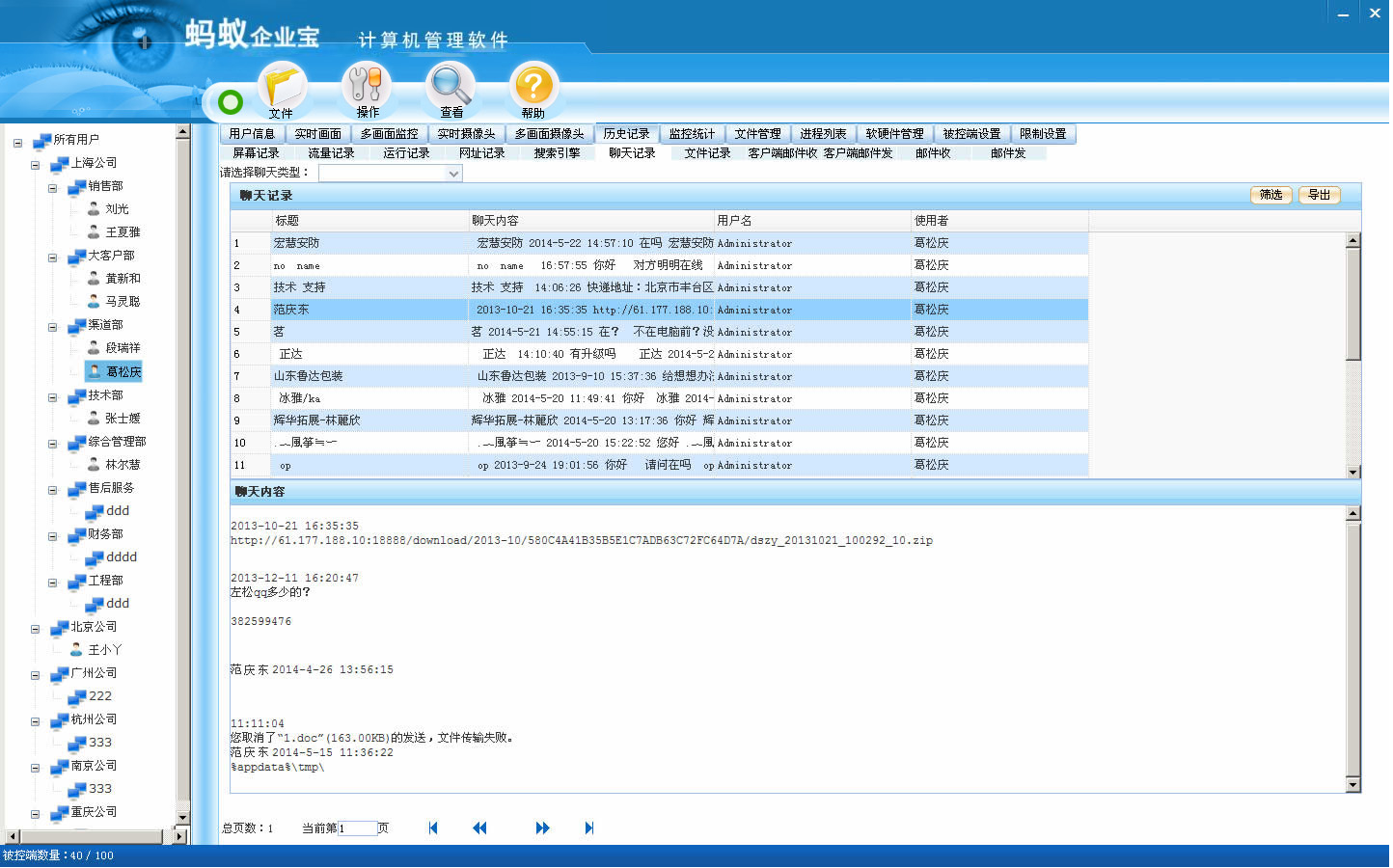Collapse the 销售部 department node
This screenshot has width=1393, height=868.
tap(53, 188)
